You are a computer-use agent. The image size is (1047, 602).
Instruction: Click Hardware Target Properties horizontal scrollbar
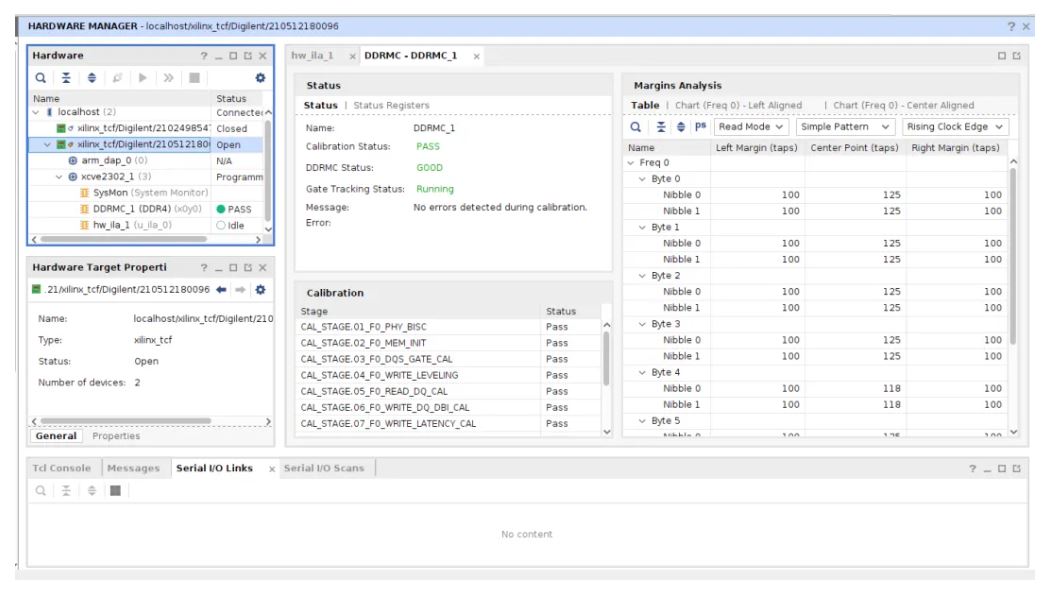pos(126,421)
